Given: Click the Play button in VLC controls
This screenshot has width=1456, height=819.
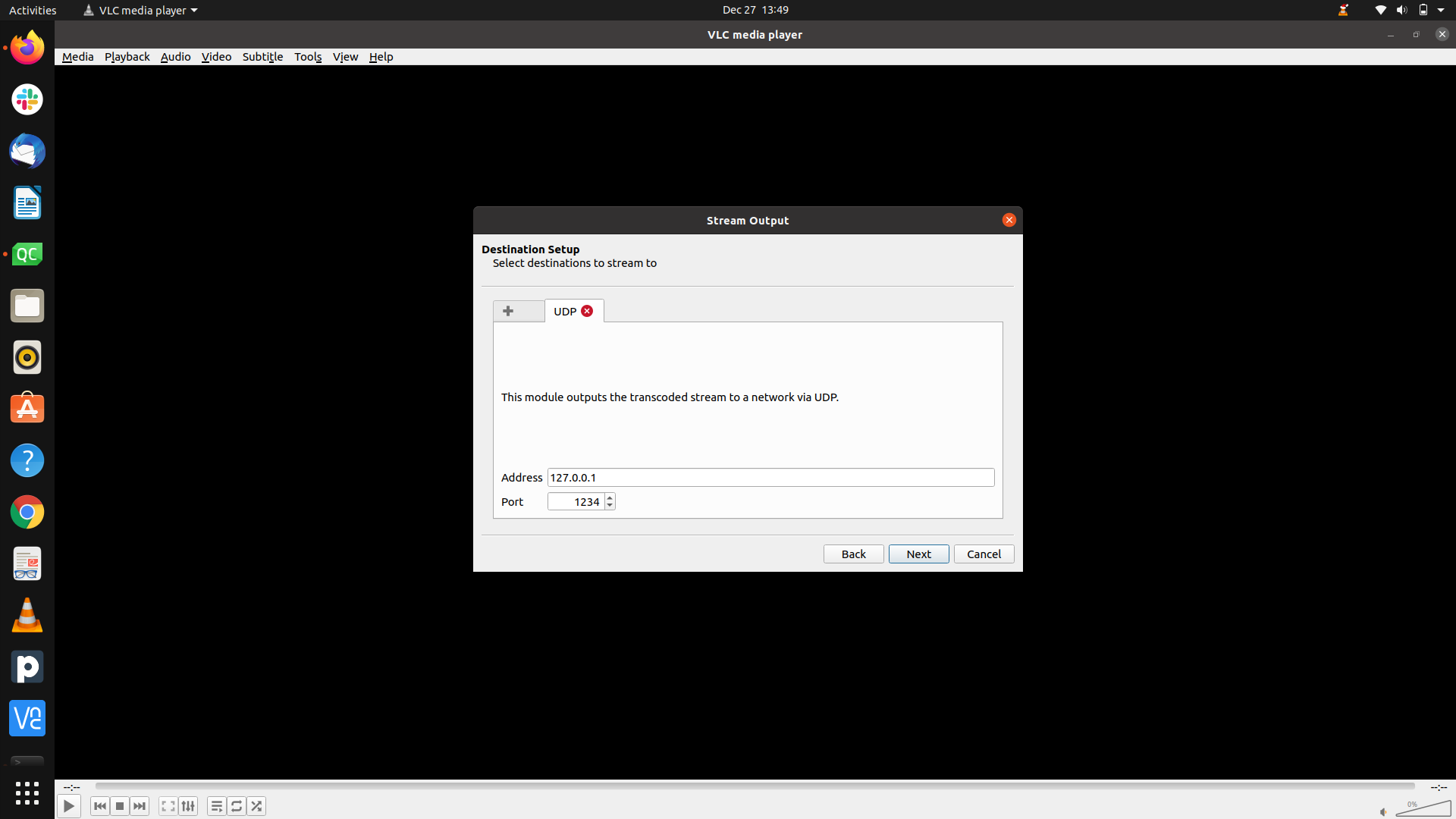Looking at the screenshot, I should point(68,806).
